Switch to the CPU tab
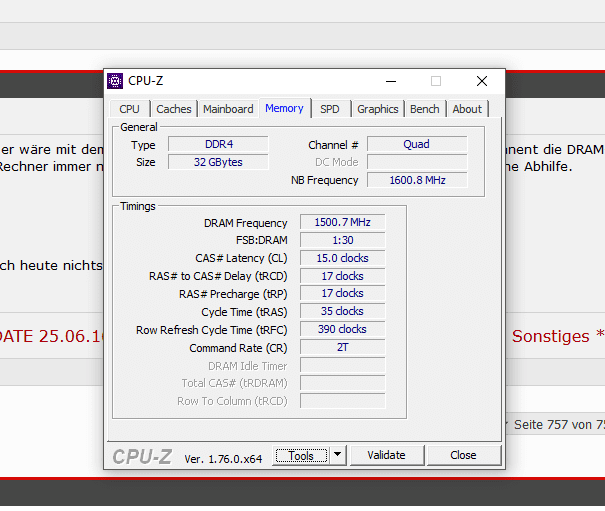Viewport: 605px width, 511px height. click(x=129, y=109)
